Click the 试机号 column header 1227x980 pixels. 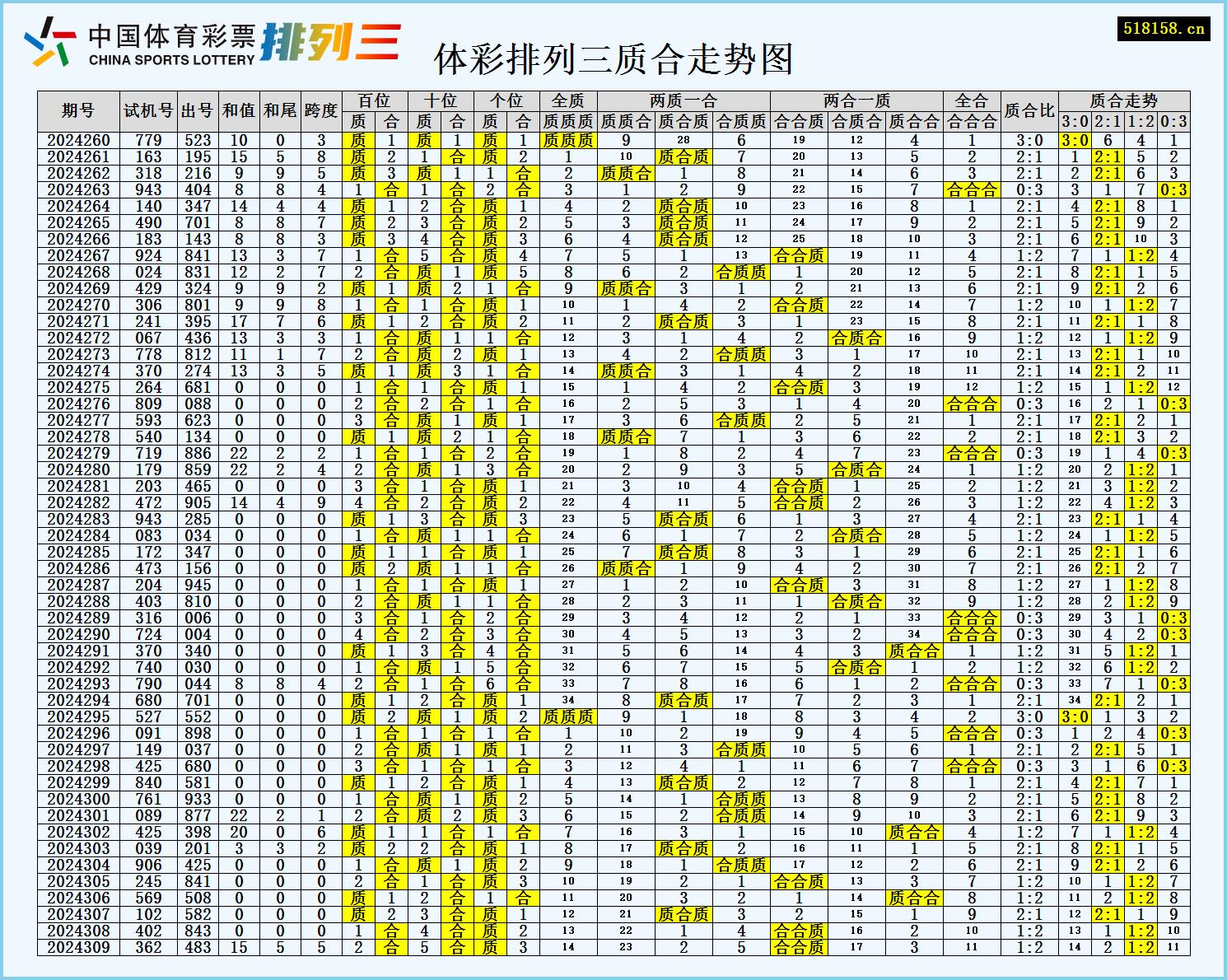click(x=148, y=110)
